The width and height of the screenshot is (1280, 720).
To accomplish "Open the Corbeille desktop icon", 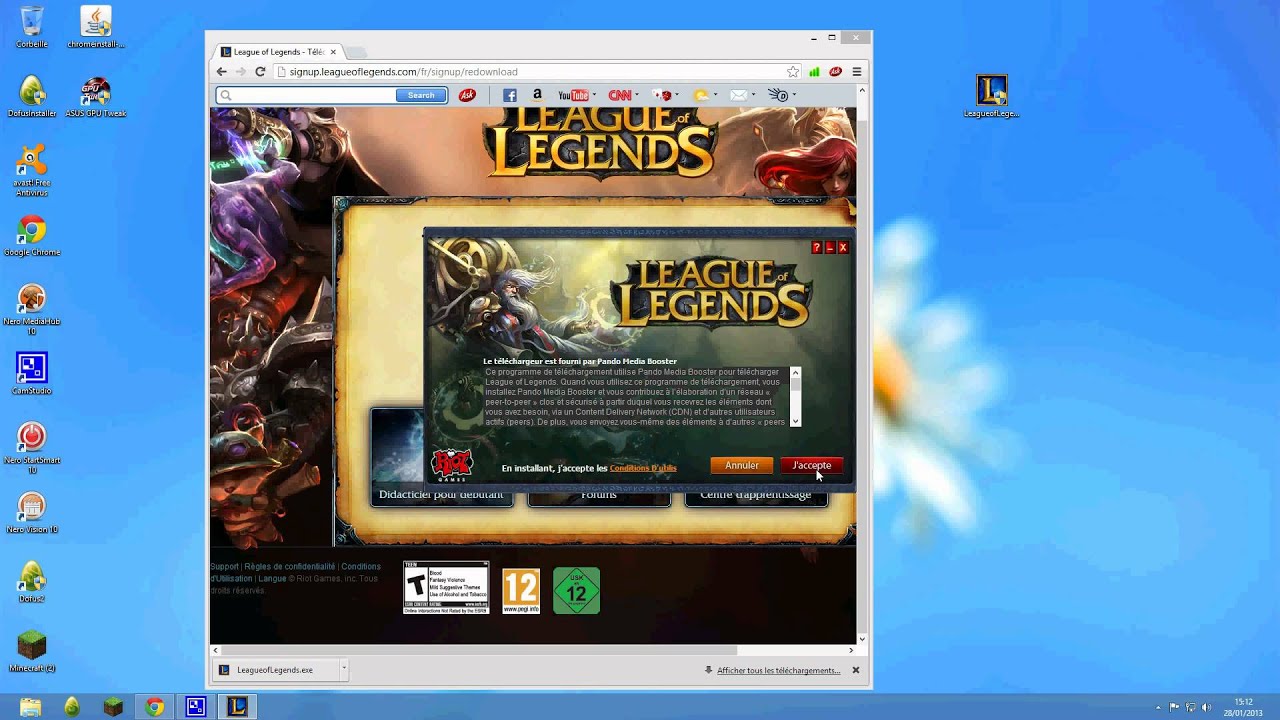I will click(x=32, y=27).
